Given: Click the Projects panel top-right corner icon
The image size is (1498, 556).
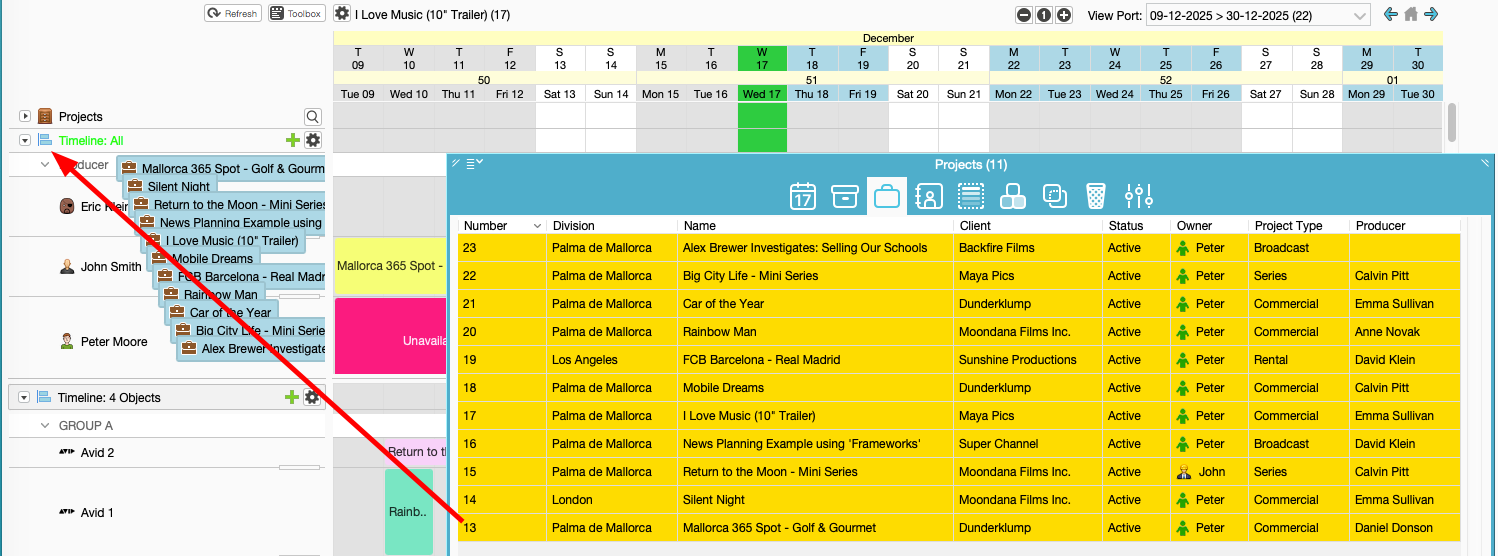Looking at the screenshot, I should click(x=1485, y=162).
